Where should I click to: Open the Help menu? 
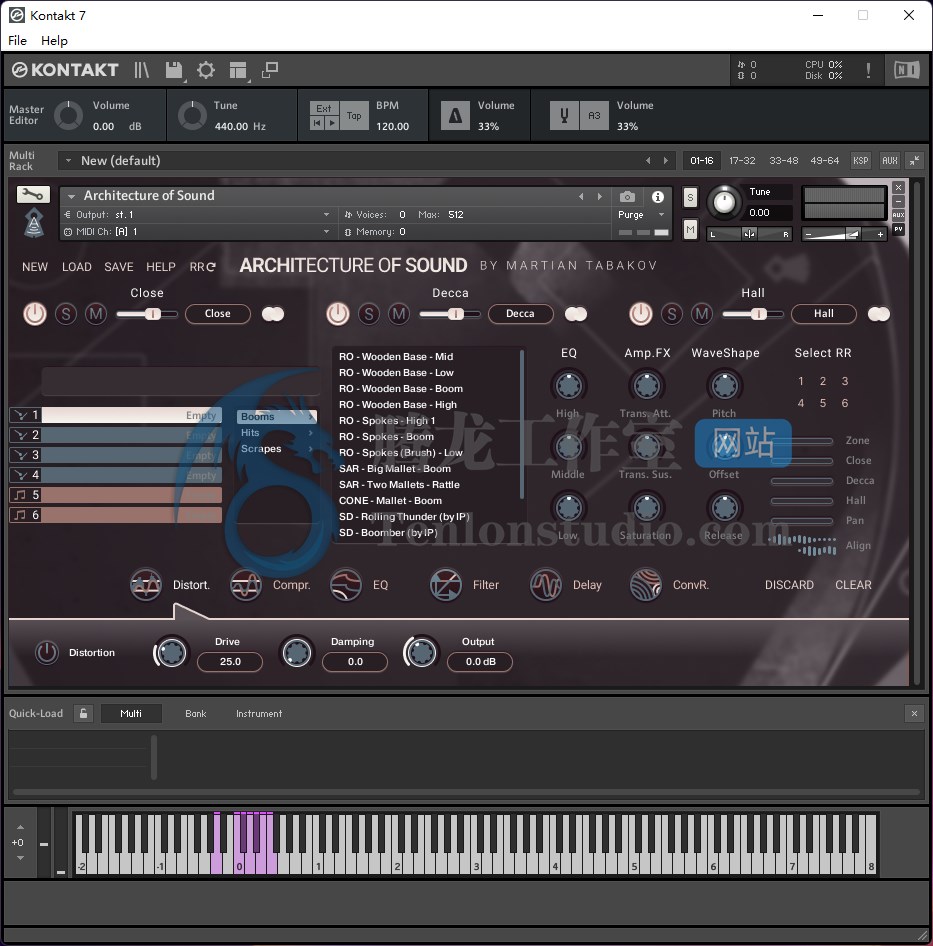[x=54, y=40]
